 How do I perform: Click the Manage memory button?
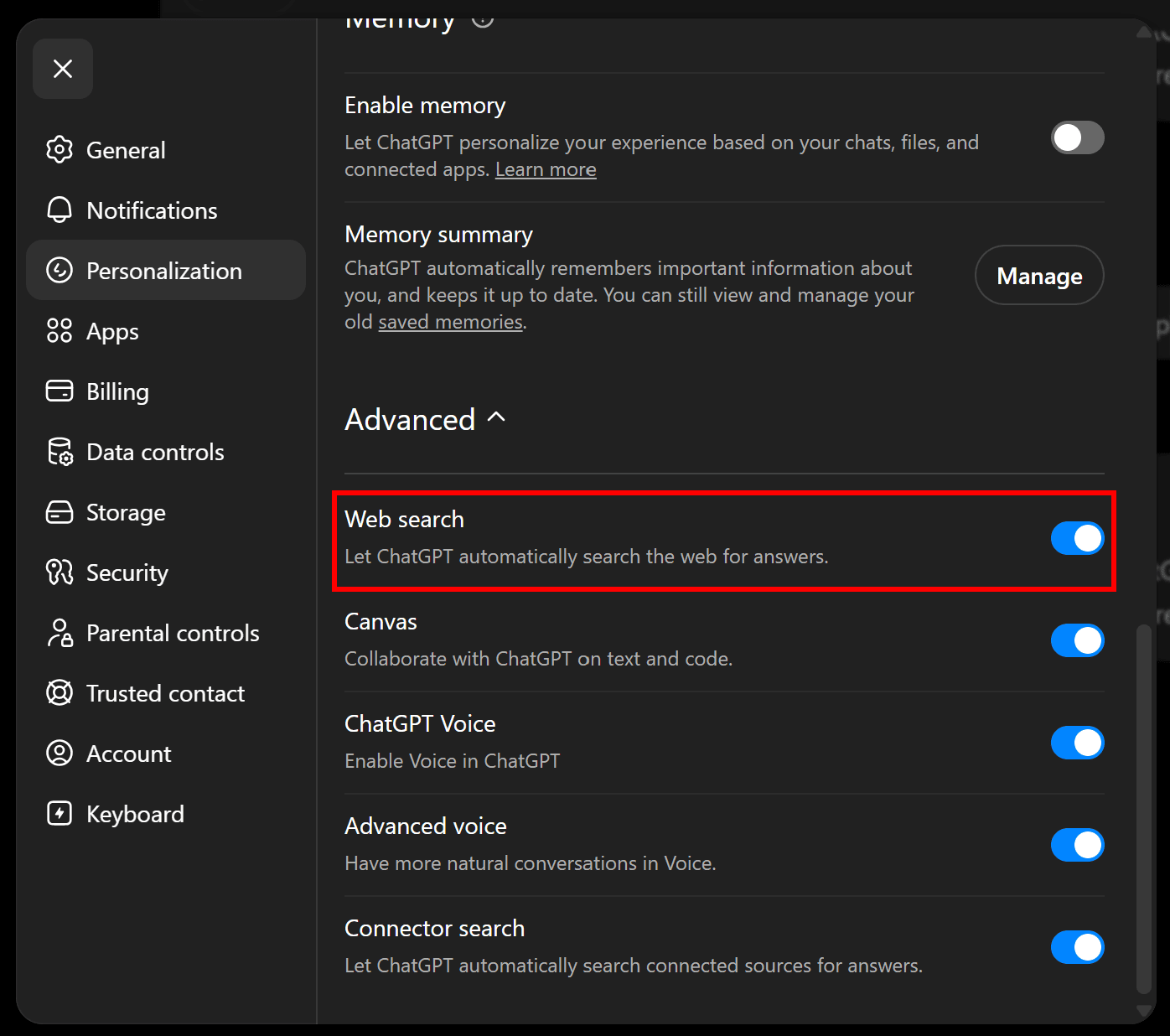point(1039,275)
